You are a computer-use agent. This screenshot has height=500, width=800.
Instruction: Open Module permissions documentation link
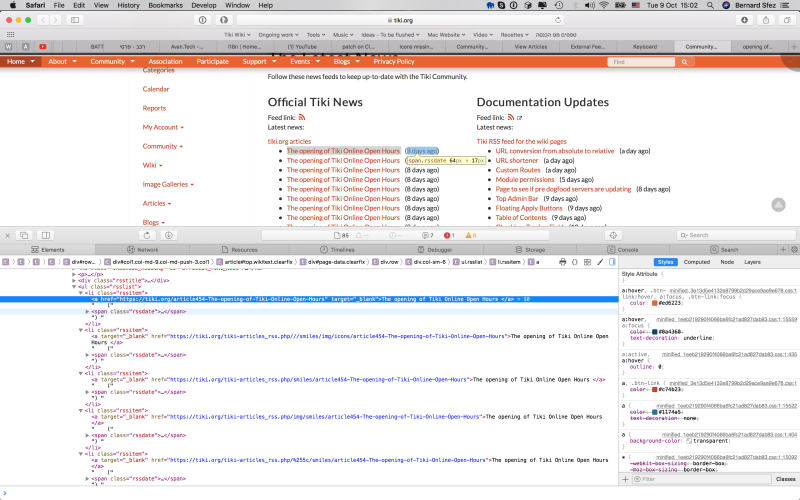click(524, 179)
